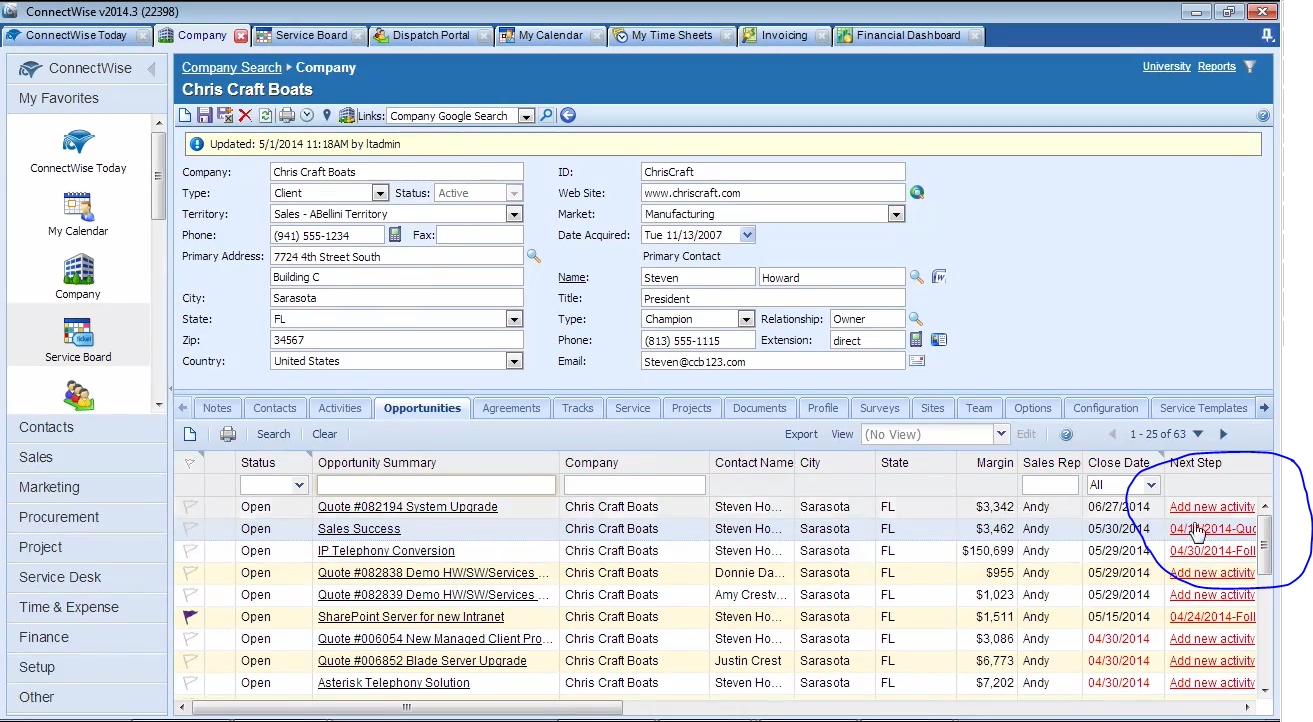Image resolution: width=1313 pixels, height=722 pixels.
Task: Open the Sales Success opportunity link
Action: tap(359, 529)
